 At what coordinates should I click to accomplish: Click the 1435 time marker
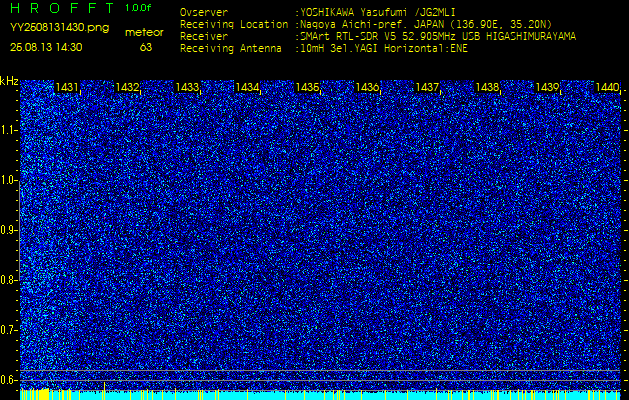(307, 87)
